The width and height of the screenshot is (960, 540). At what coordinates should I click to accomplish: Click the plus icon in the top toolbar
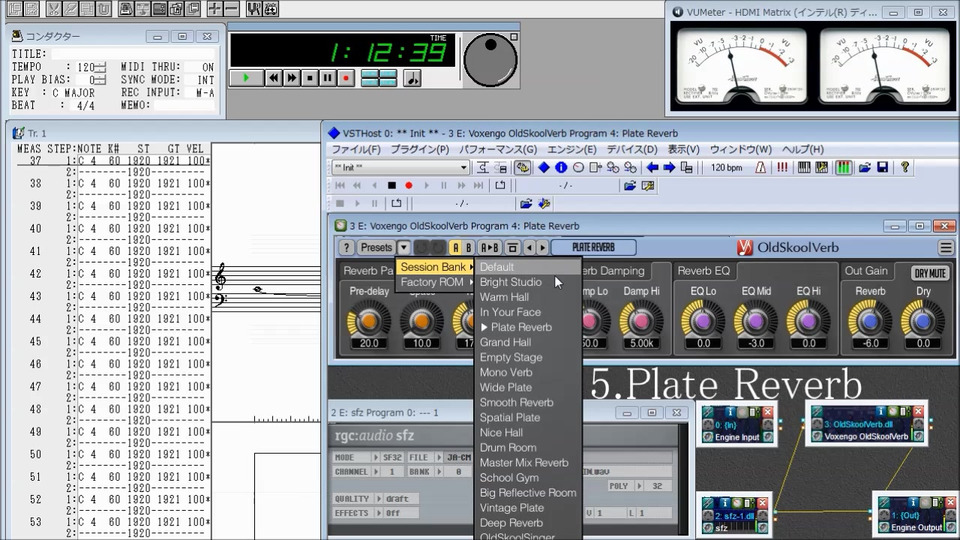tap(214, 9)
